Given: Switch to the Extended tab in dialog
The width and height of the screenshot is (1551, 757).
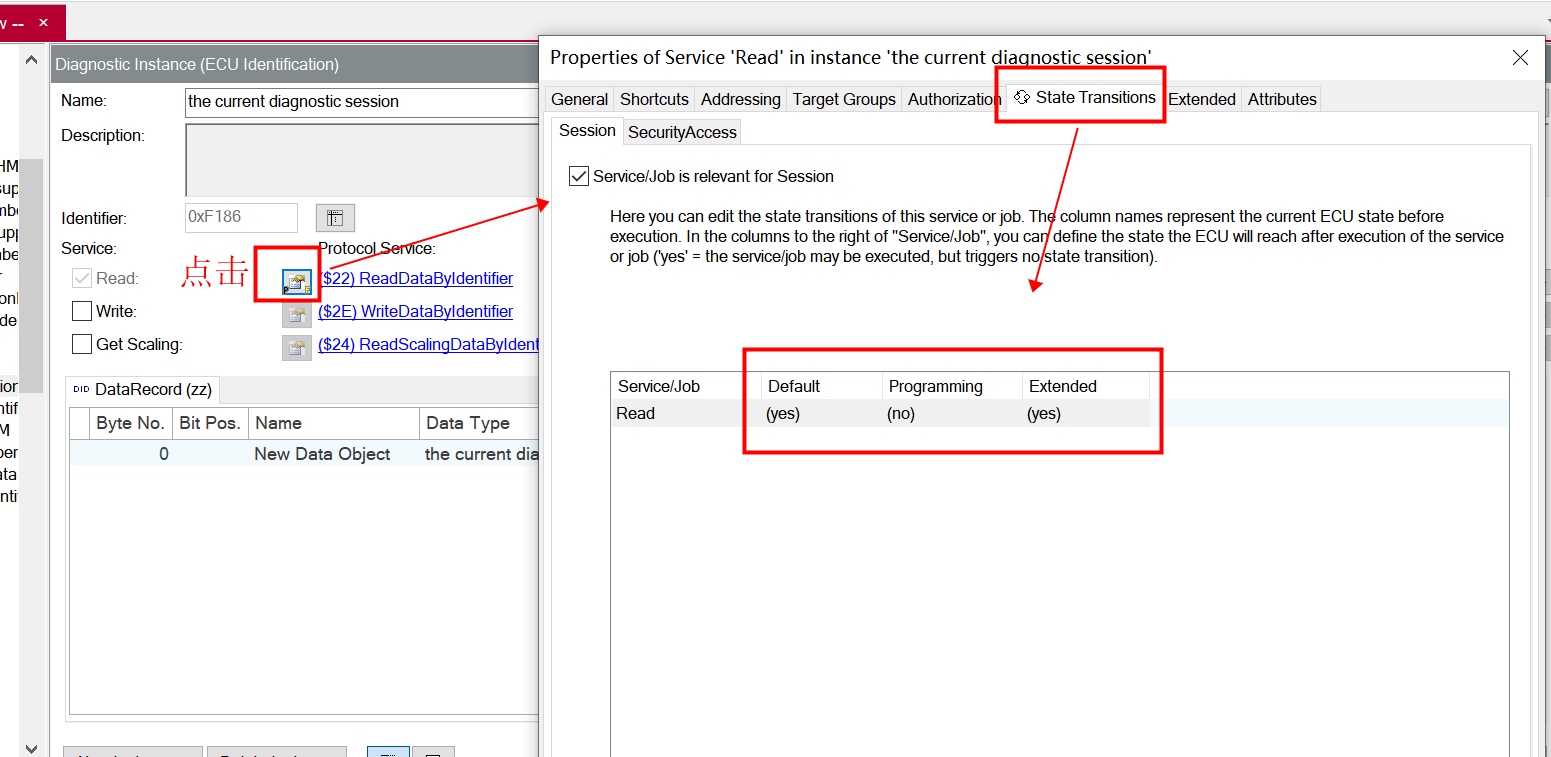Looking at the screenshot, I should 1202,99.
